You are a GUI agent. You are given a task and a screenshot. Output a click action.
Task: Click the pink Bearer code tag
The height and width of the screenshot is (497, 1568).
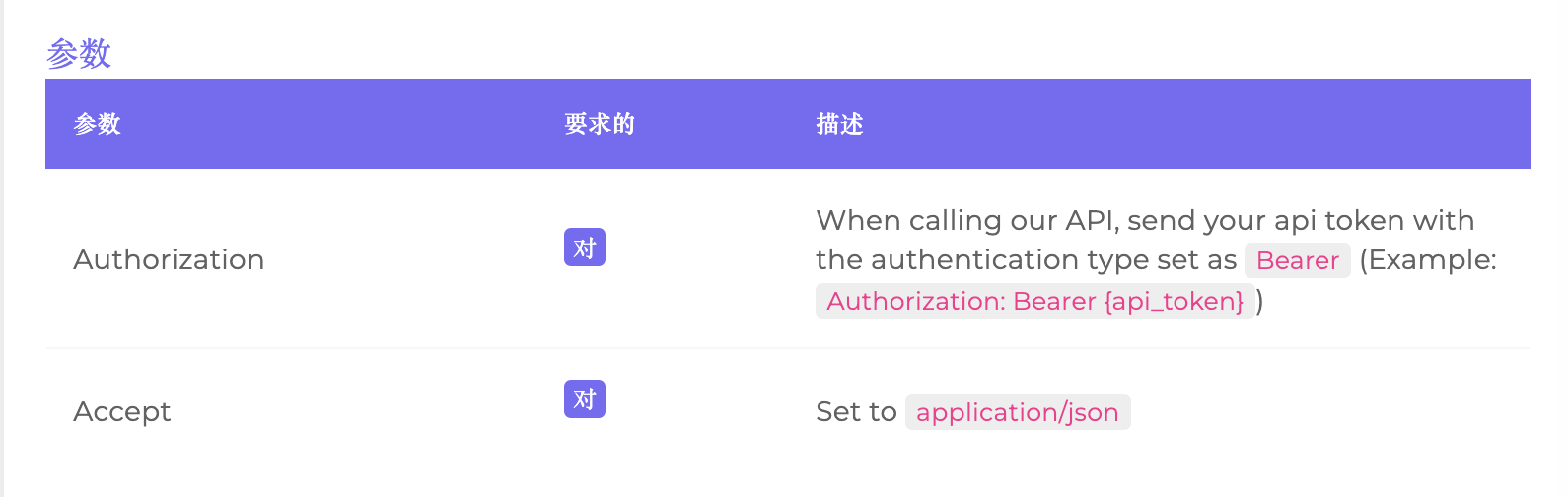click(x=1298, y=260)
